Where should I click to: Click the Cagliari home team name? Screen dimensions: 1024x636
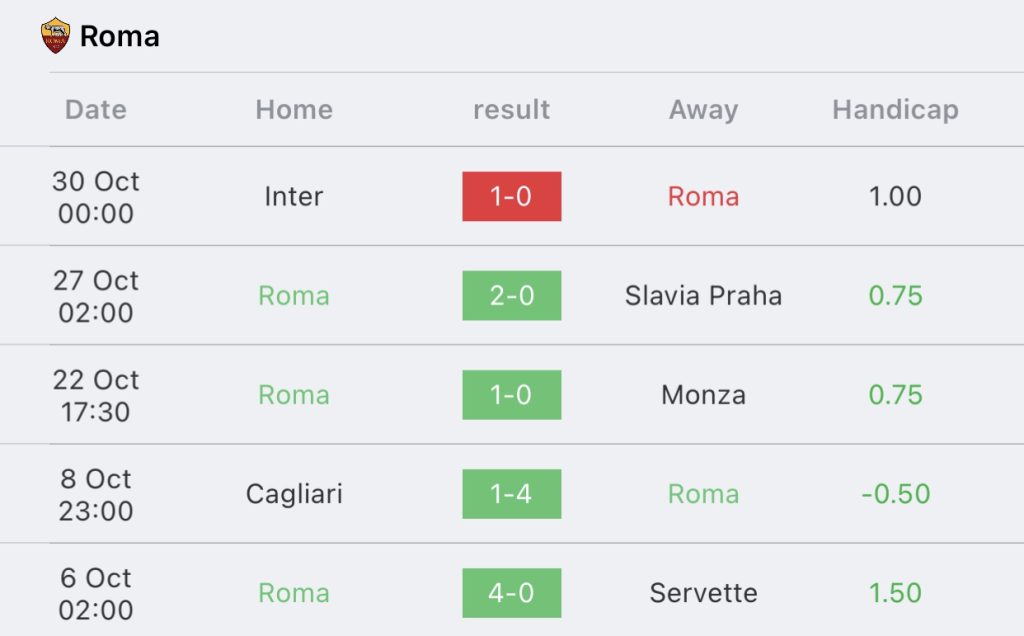[x=294, y=494]
